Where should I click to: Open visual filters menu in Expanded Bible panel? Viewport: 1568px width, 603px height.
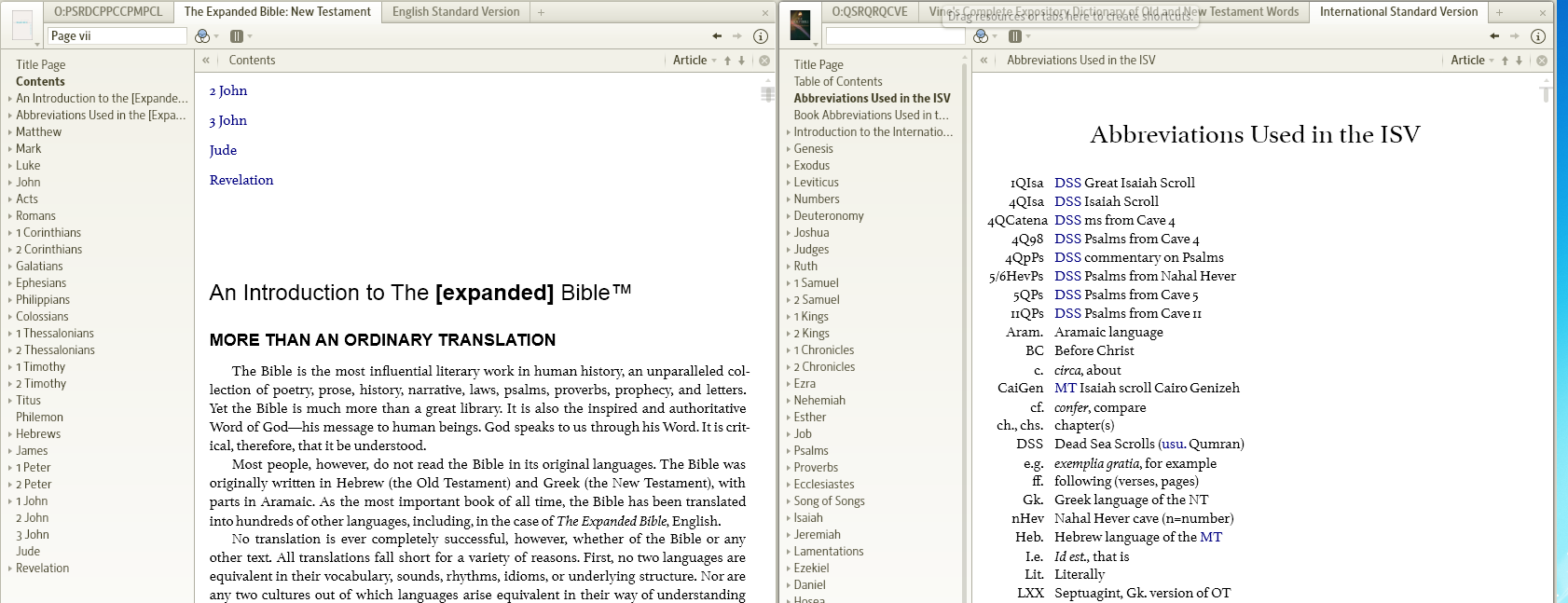tap(206, 36)
